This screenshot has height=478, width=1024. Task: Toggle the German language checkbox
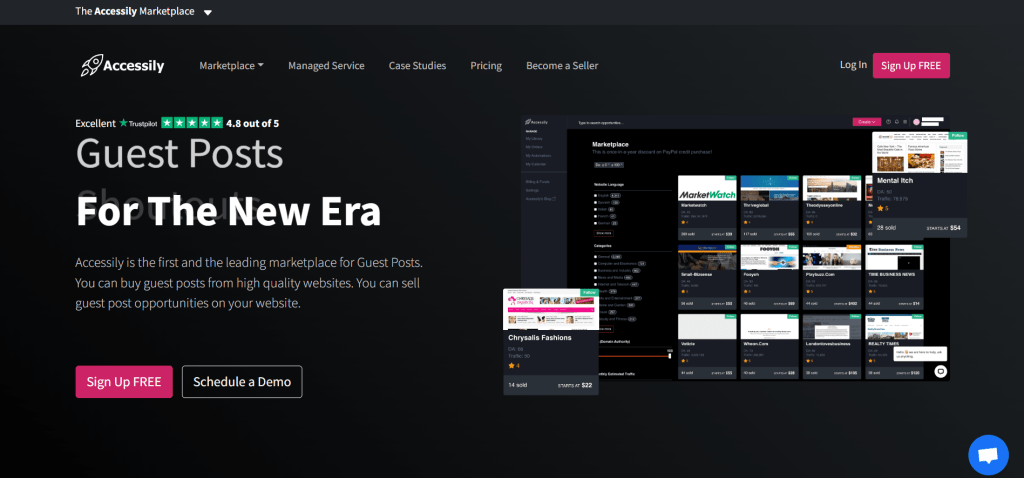click(x=596, y=223)
